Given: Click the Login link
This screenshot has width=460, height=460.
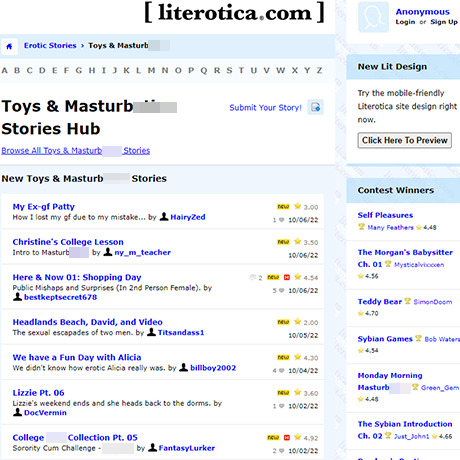Looking at the screenshot, I should pos(405,22).
